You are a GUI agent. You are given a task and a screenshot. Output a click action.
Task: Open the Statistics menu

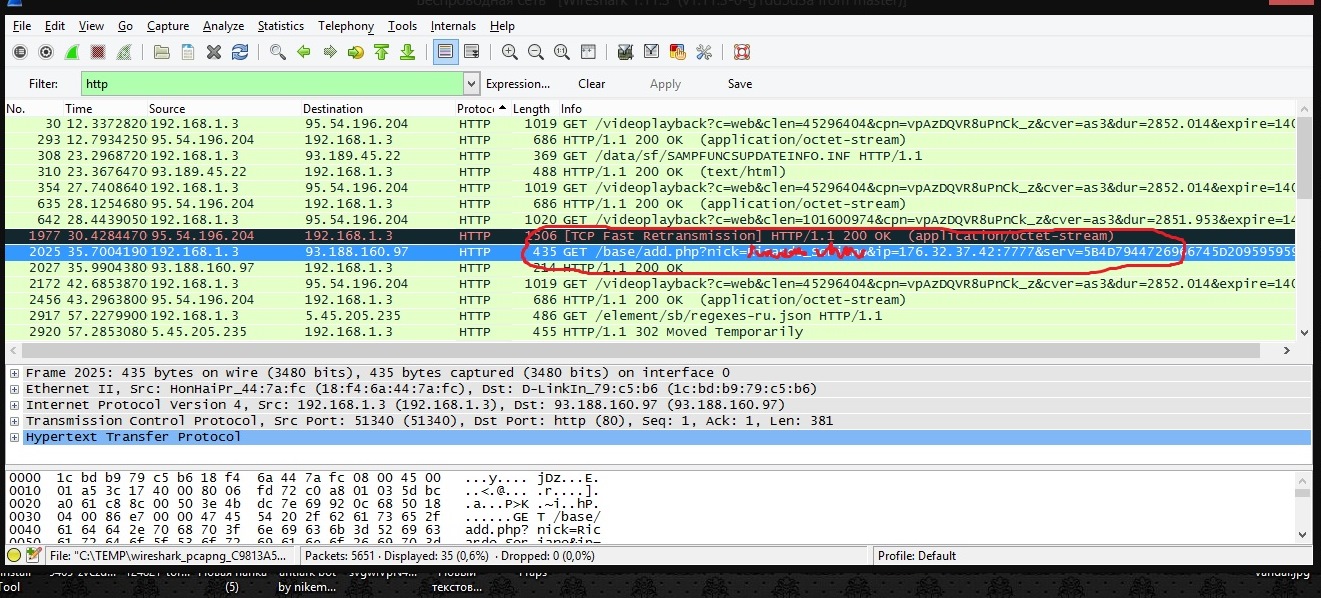pos(281,26)
